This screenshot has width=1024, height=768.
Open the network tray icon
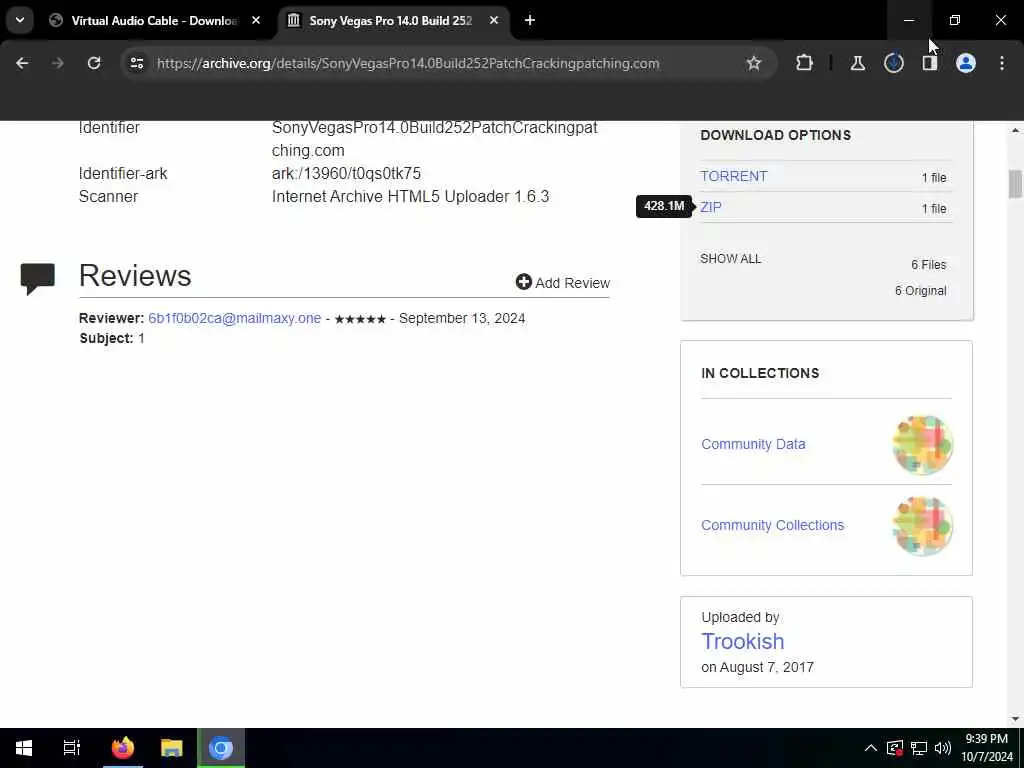pos(919,748)
